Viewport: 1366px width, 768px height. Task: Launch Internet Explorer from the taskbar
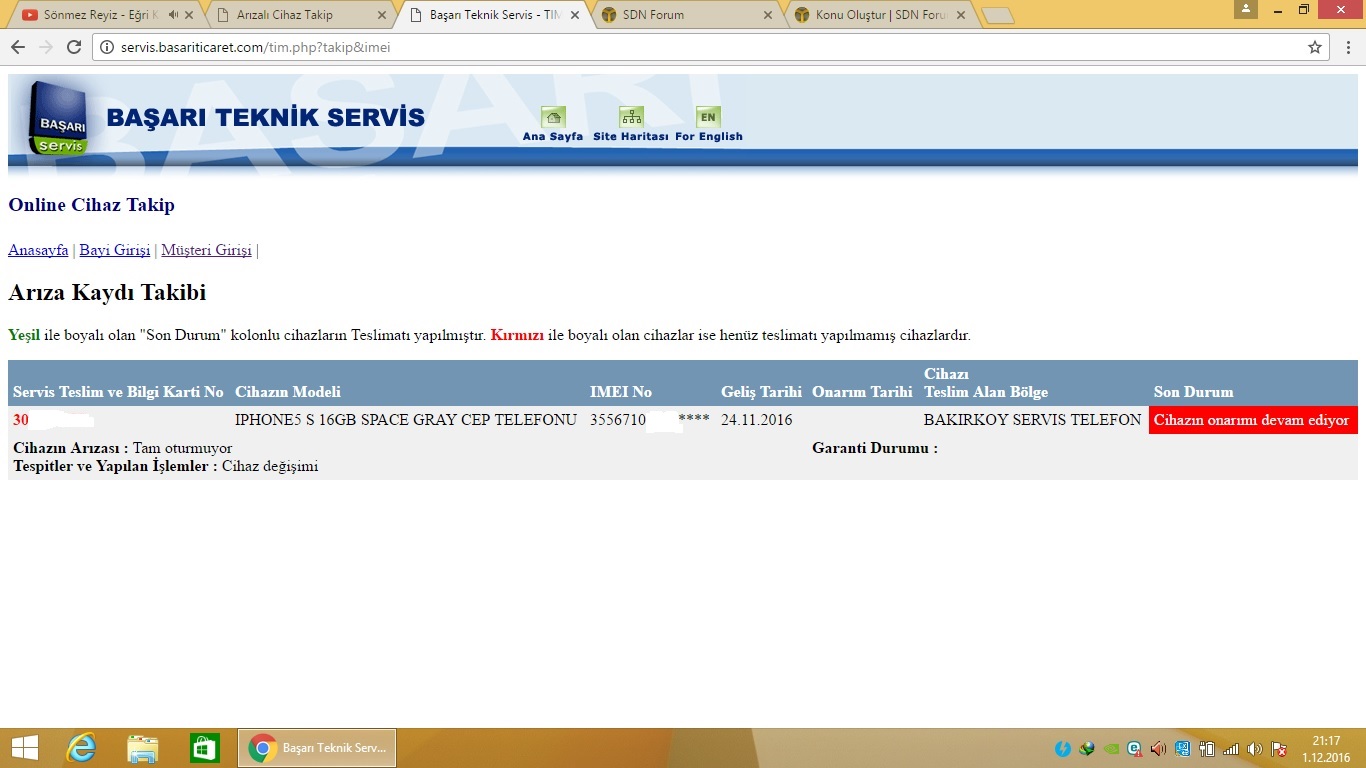tap(81, 748)
